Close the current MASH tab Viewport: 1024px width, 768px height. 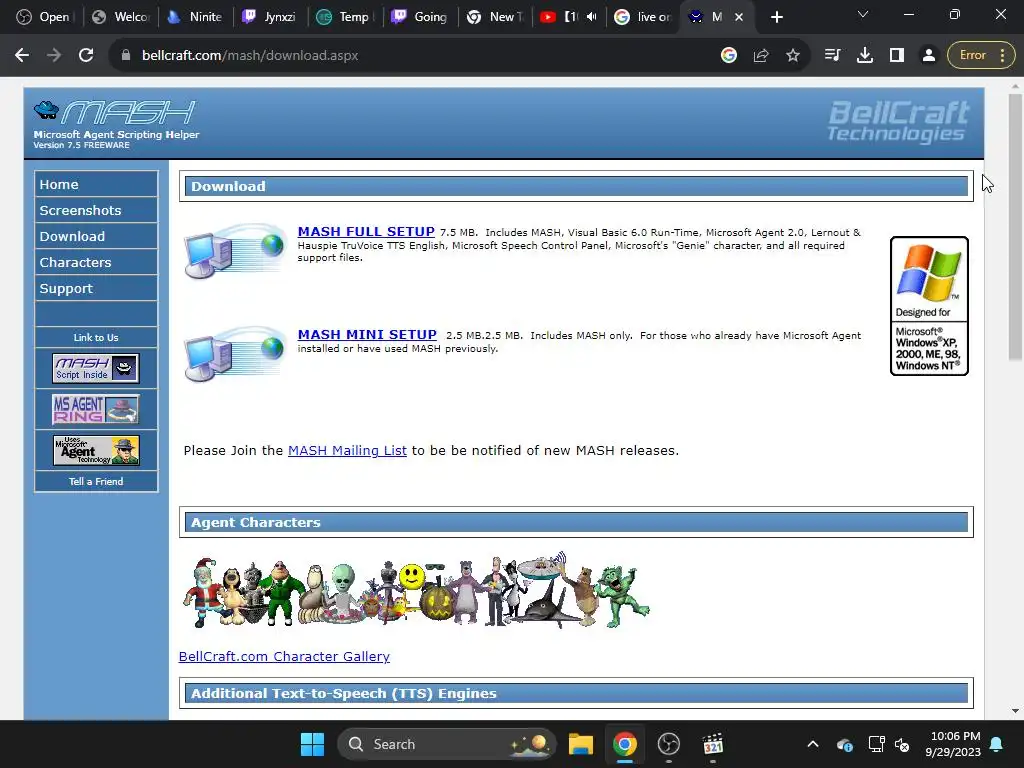coord(739,17)
